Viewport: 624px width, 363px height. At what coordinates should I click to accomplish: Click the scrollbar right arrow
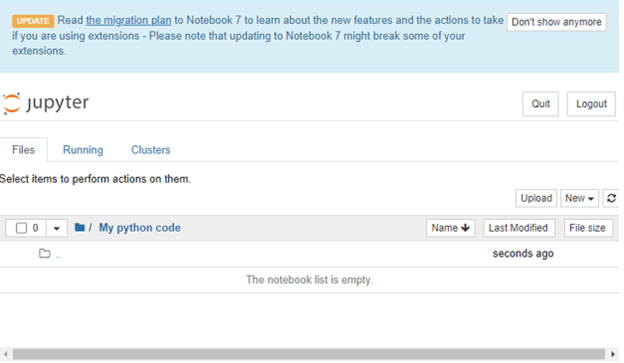(x=613, y=354)
